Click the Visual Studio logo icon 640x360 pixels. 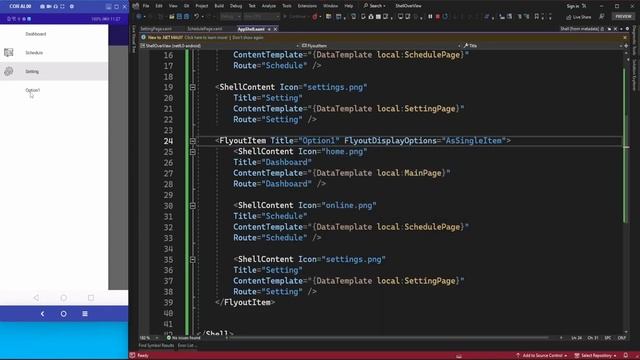pos(136,6)
